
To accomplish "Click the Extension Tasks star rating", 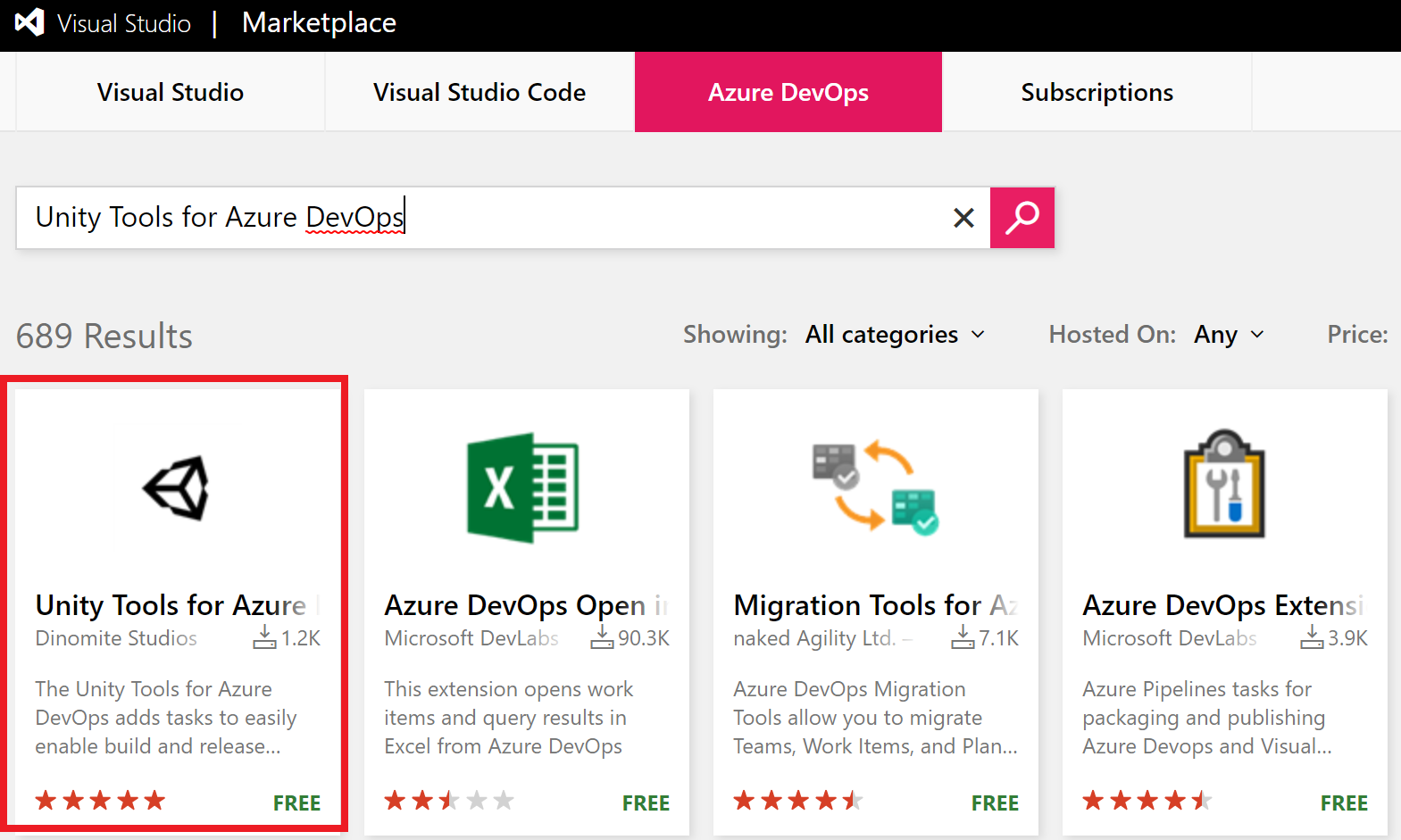I will [1147, 801].
